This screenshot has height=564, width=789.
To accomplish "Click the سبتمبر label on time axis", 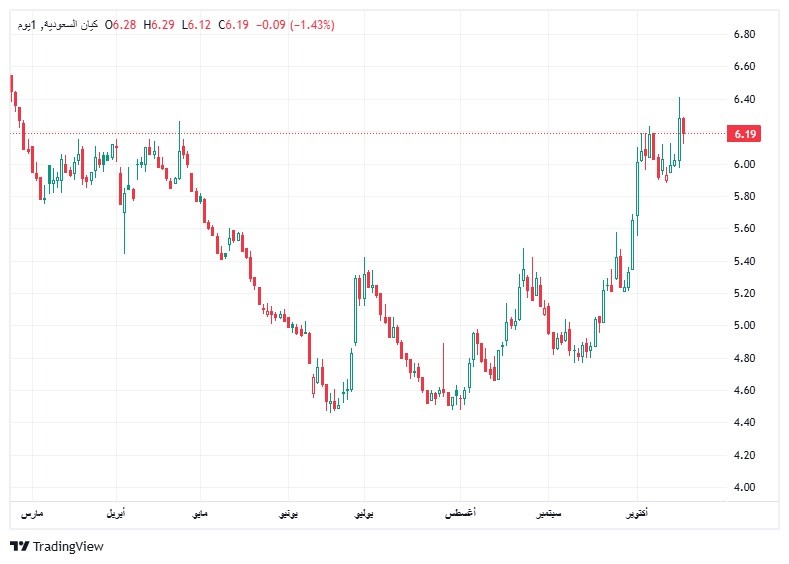I will (x=549, y=513).
